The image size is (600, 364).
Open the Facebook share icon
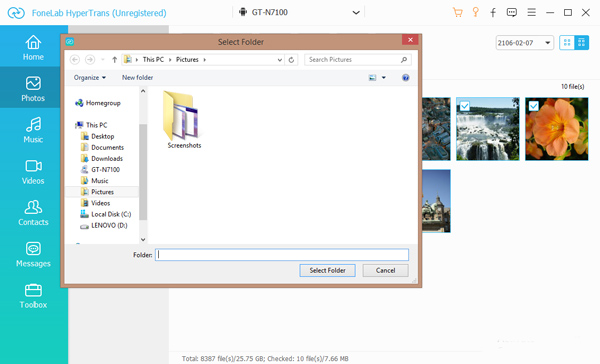493,13
